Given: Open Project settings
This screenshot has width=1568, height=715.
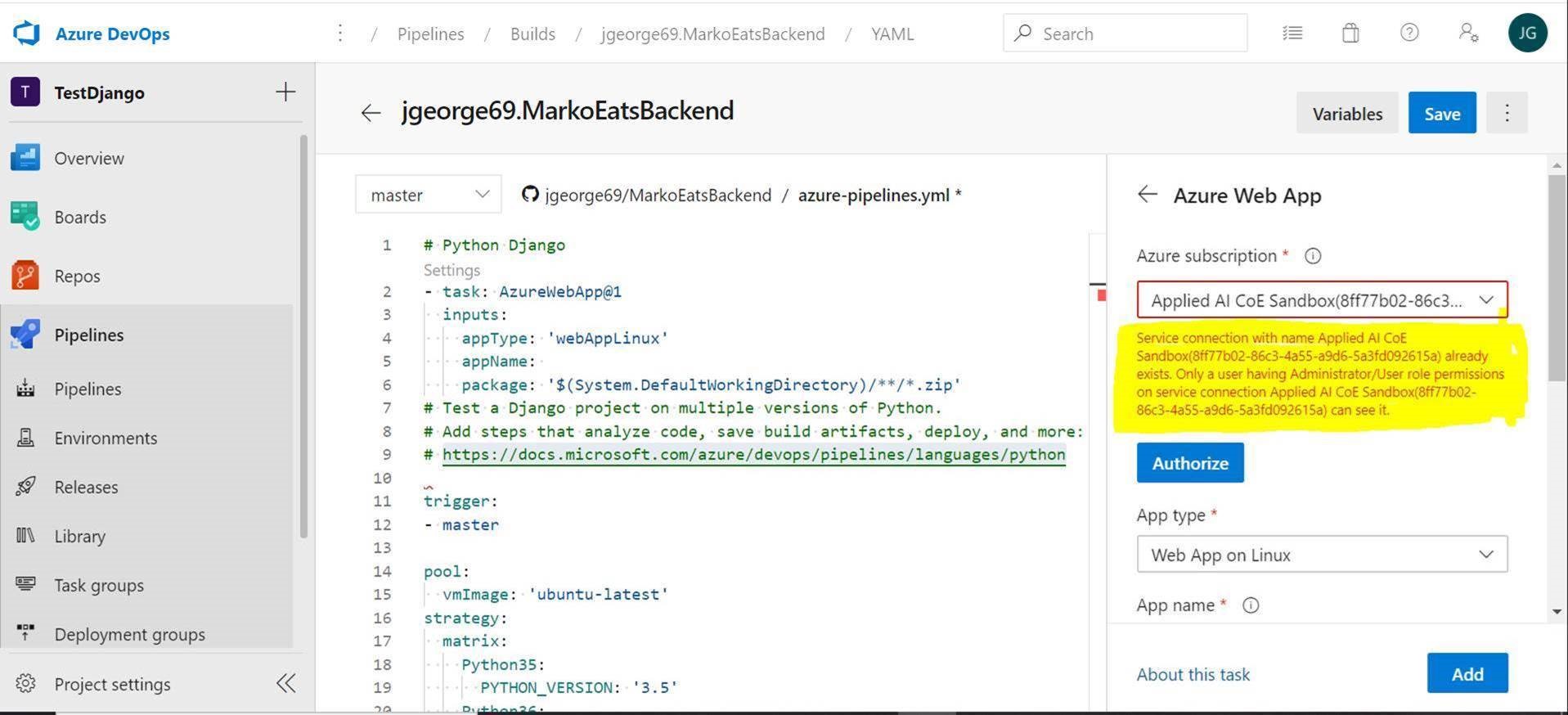Looking at the screenshot, I should pyautogui.click(x=112, y=684).
